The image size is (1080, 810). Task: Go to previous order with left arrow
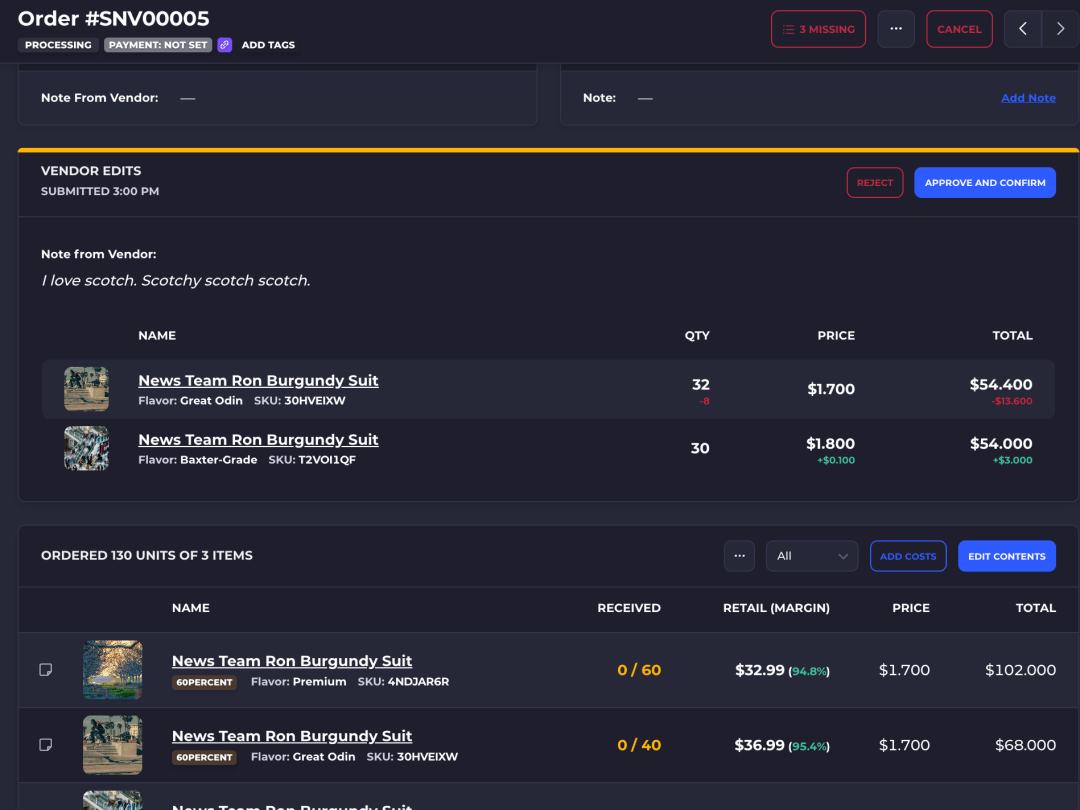(1023, 29)
